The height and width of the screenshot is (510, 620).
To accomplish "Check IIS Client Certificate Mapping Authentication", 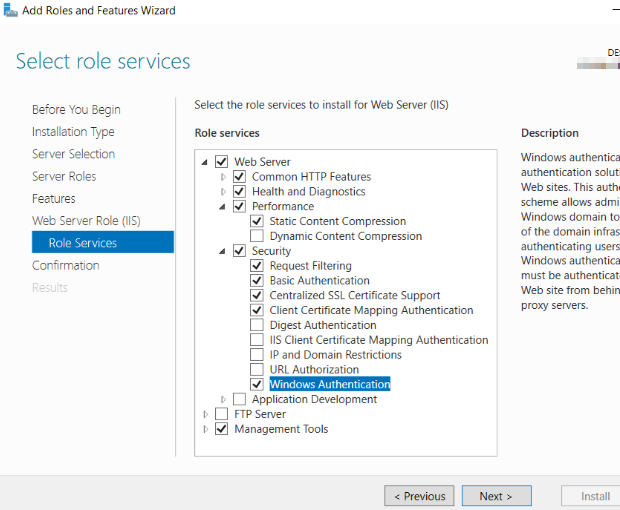I will pyautogui.click(x=257, y=340).
